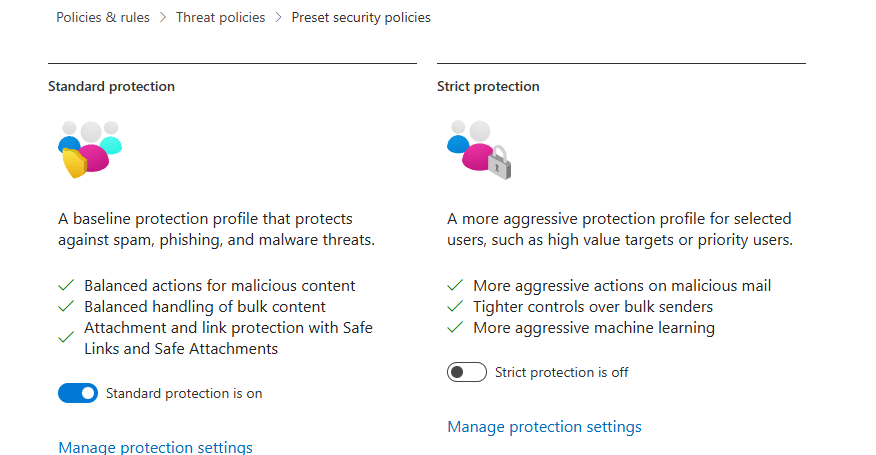Click the Strict protection padlock people icon
This screenshot has width=876, height=455.
tap(478, 149)
